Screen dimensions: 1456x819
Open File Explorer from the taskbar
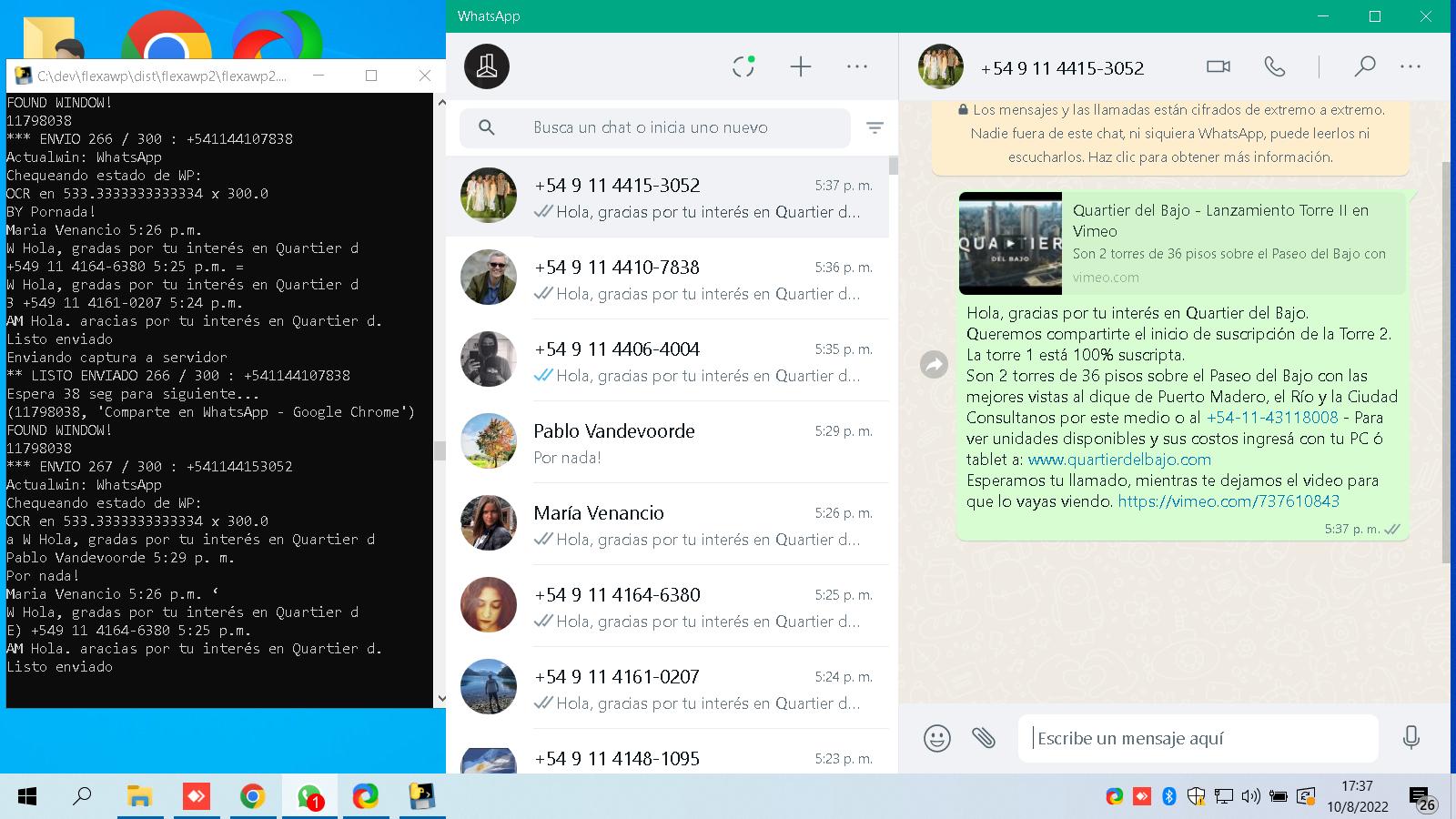(139, 797)
